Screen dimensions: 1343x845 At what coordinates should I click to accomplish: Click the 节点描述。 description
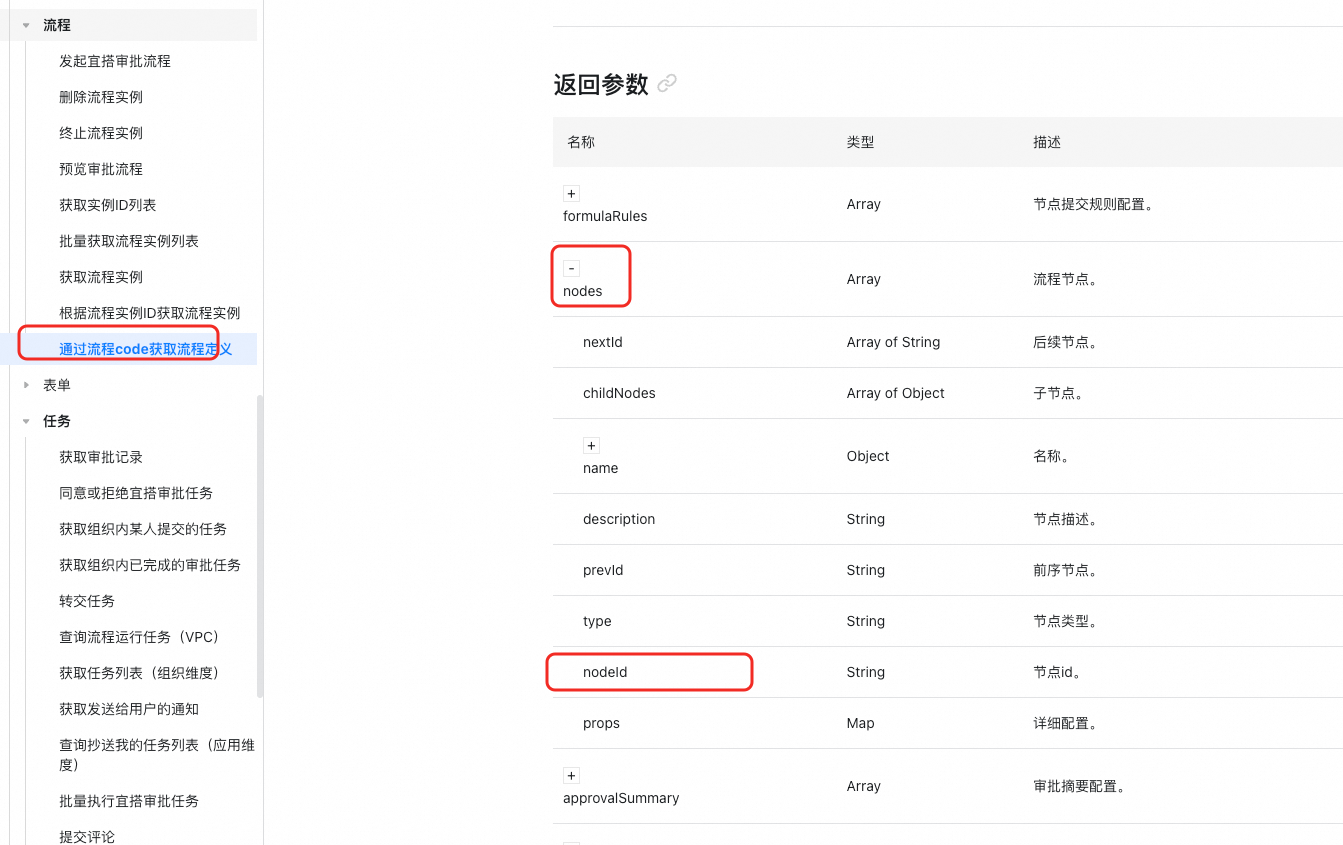click(1065, 519)
